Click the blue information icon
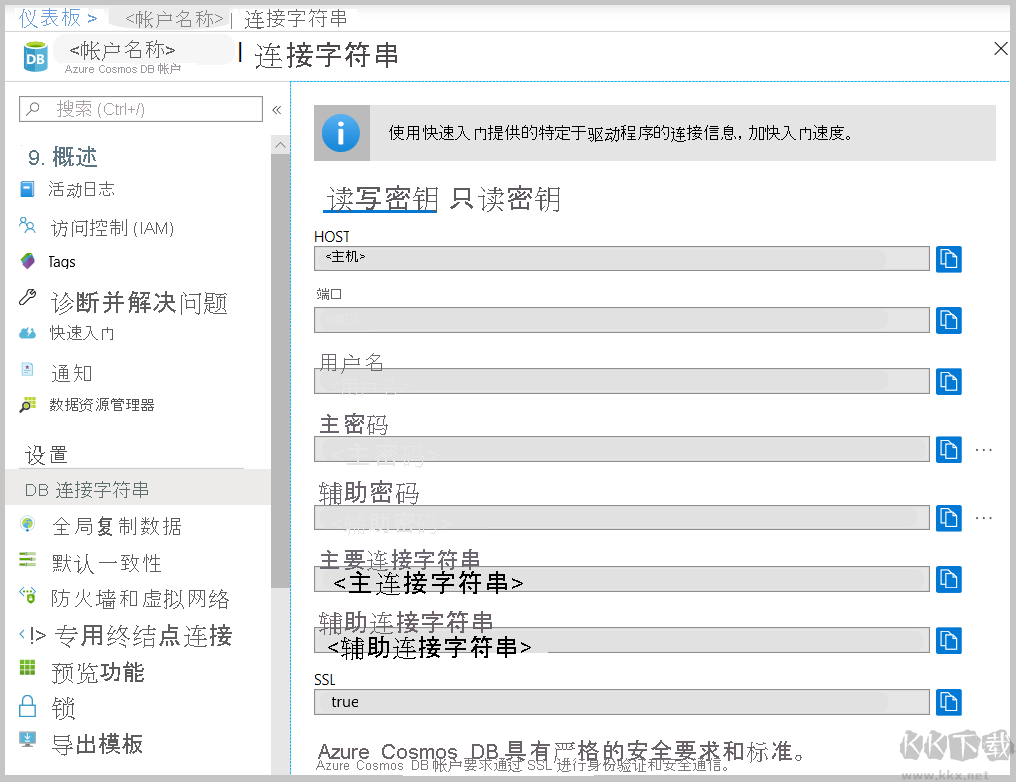1016x782 pixels. [x=341, y=133]
